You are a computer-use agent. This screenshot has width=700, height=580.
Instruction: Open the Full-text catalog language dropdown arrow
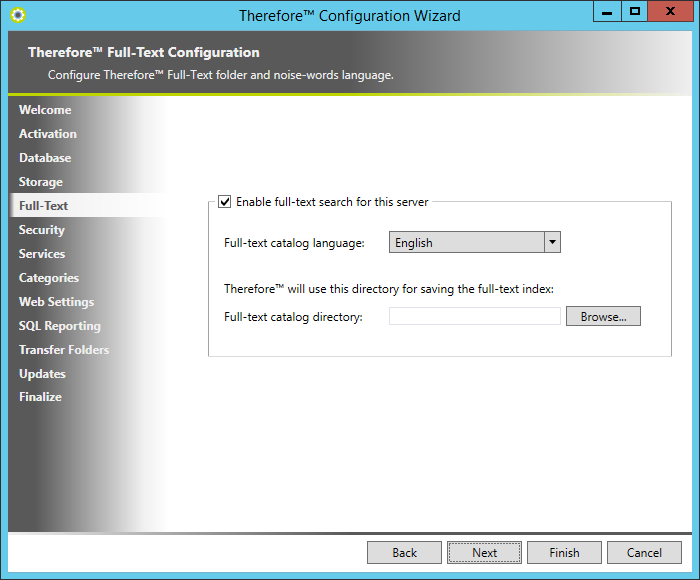[x=552, y=242]
